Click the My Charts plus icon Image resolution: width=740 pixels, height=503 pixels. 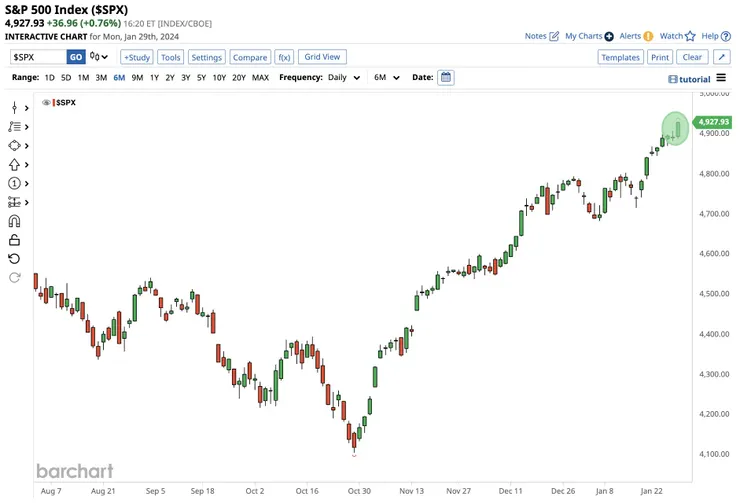pyautogui.click(x=609, y=36)
